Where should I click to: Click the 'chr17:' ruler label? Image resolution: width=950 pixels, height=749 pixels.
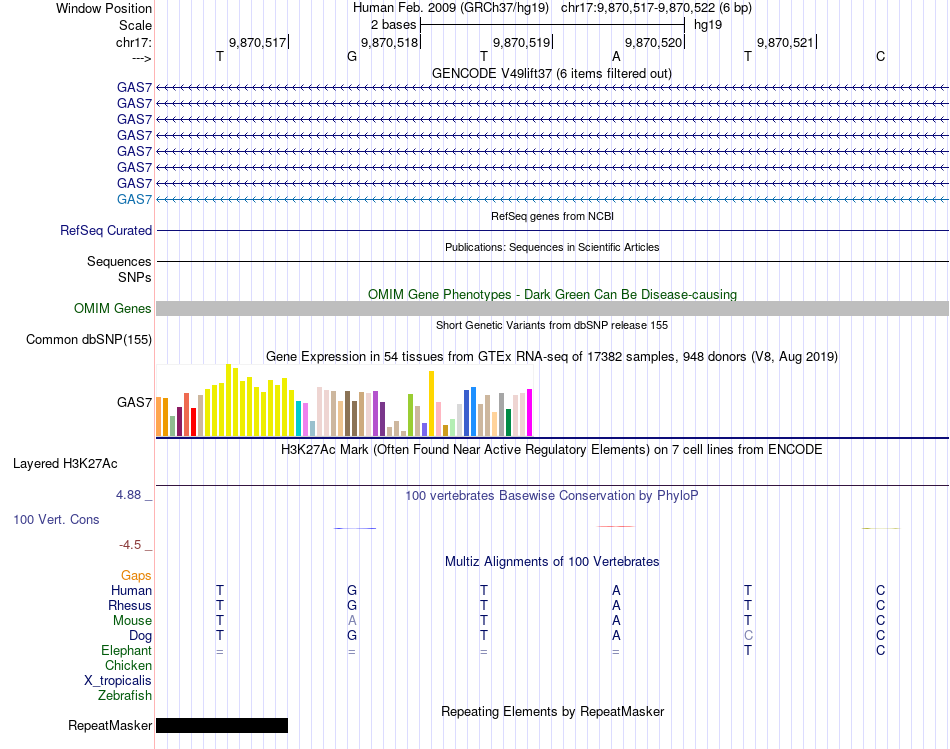pyautogui.click(x=133, y=42)
